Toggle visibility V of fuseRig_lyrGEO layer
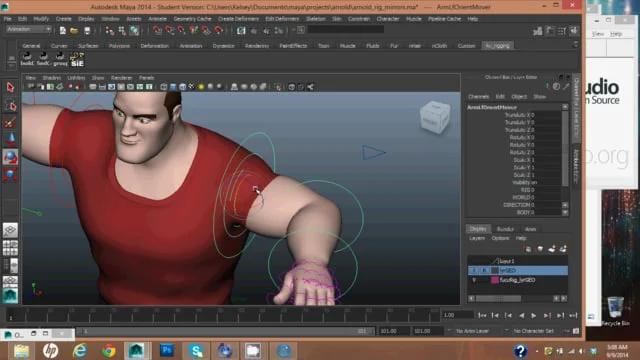The width and height of the screenshot is (640, 360). 473,280
